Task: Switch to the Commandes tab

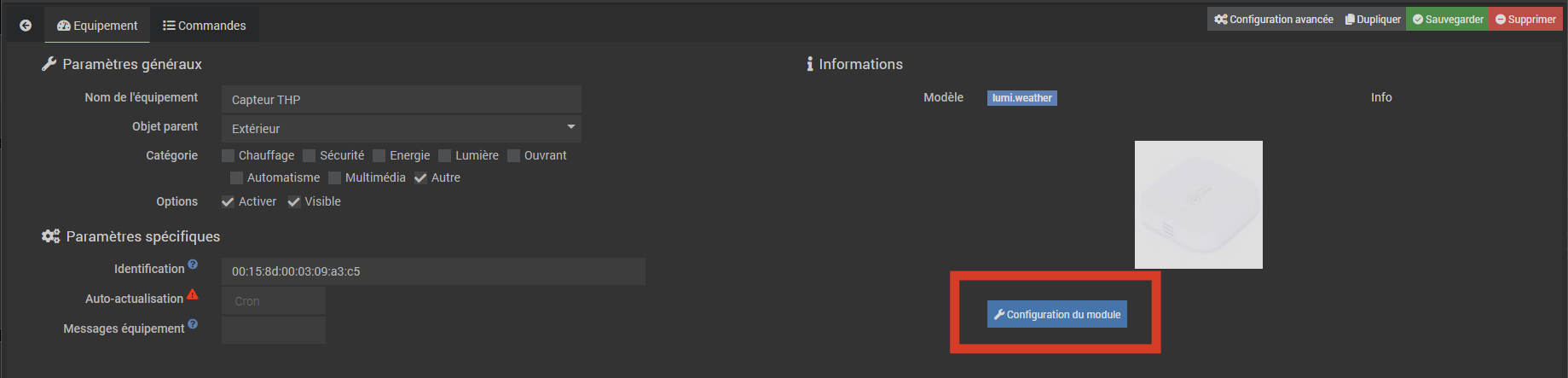Action: (205, 26)
